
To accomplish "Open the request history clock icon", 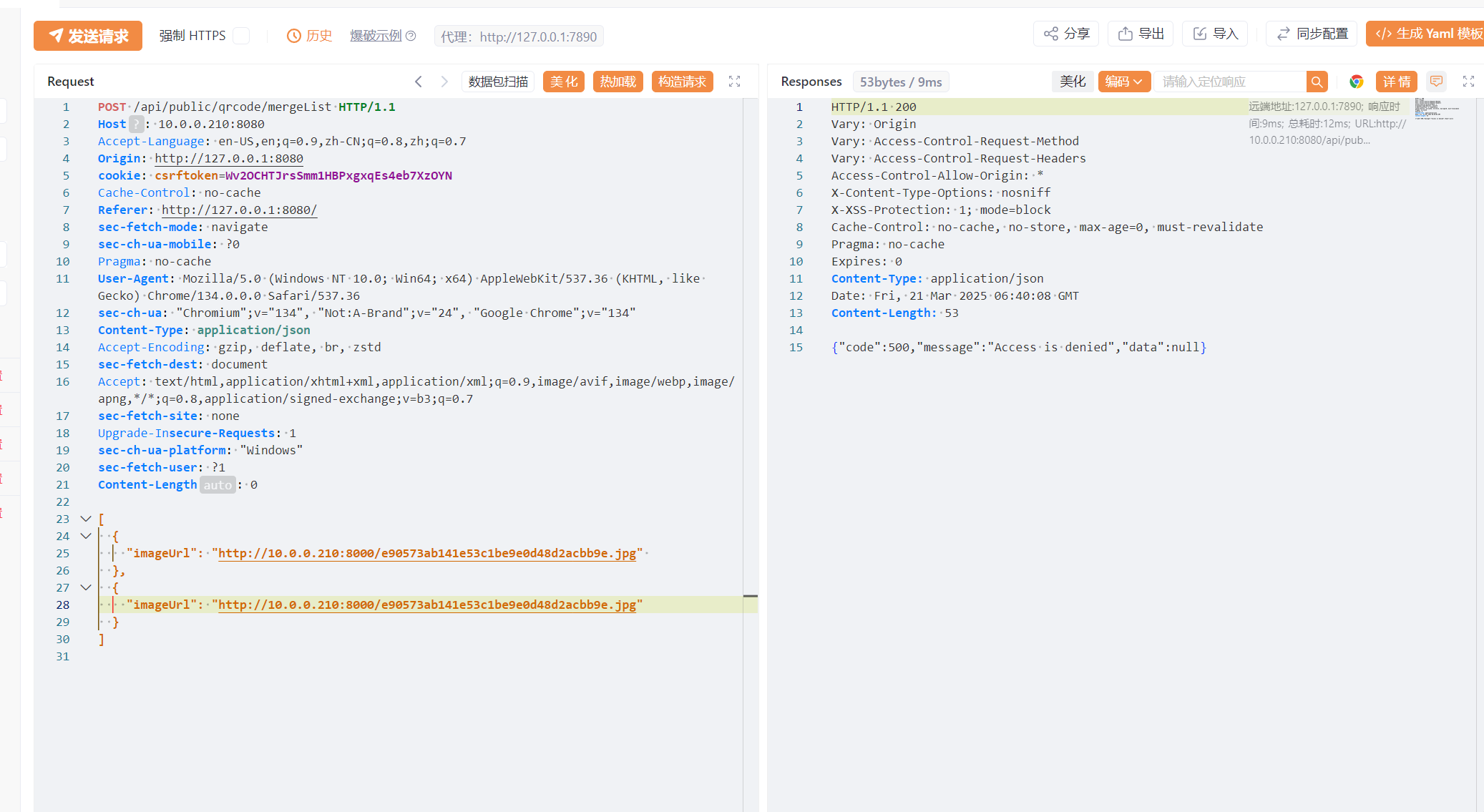I will [293, 36].
